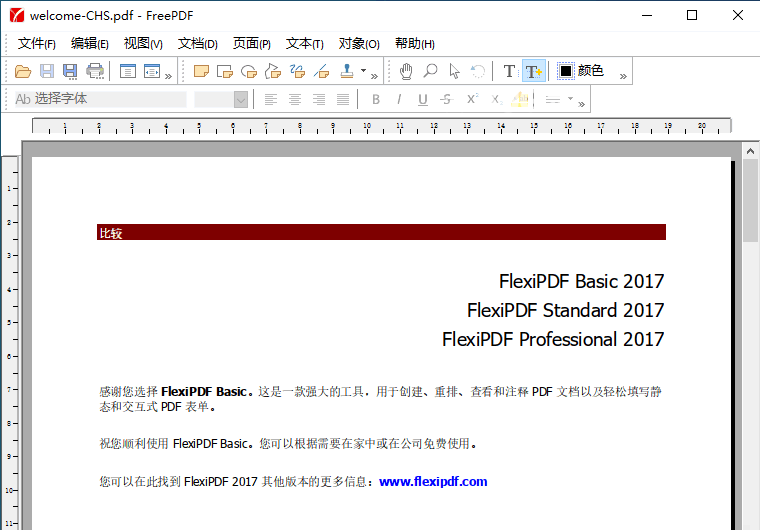Click the vertical scrollbar up arrow

750,151
